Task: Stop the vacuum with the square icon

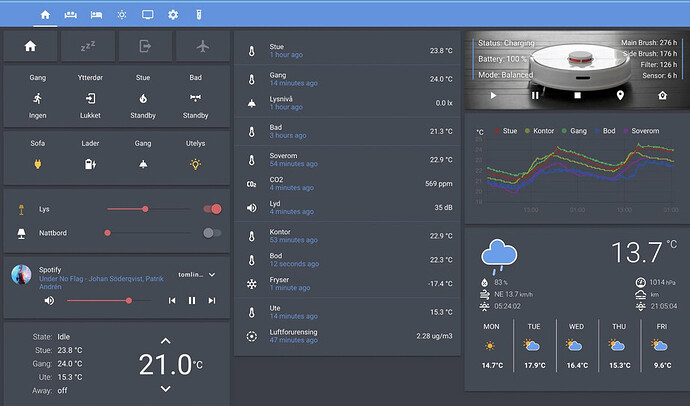Action: [577, 95]
